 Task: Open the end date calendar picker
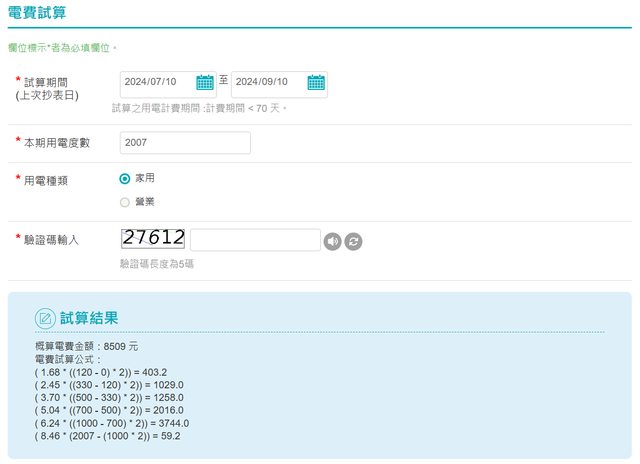pyautogui.click(x=316, y=83)
